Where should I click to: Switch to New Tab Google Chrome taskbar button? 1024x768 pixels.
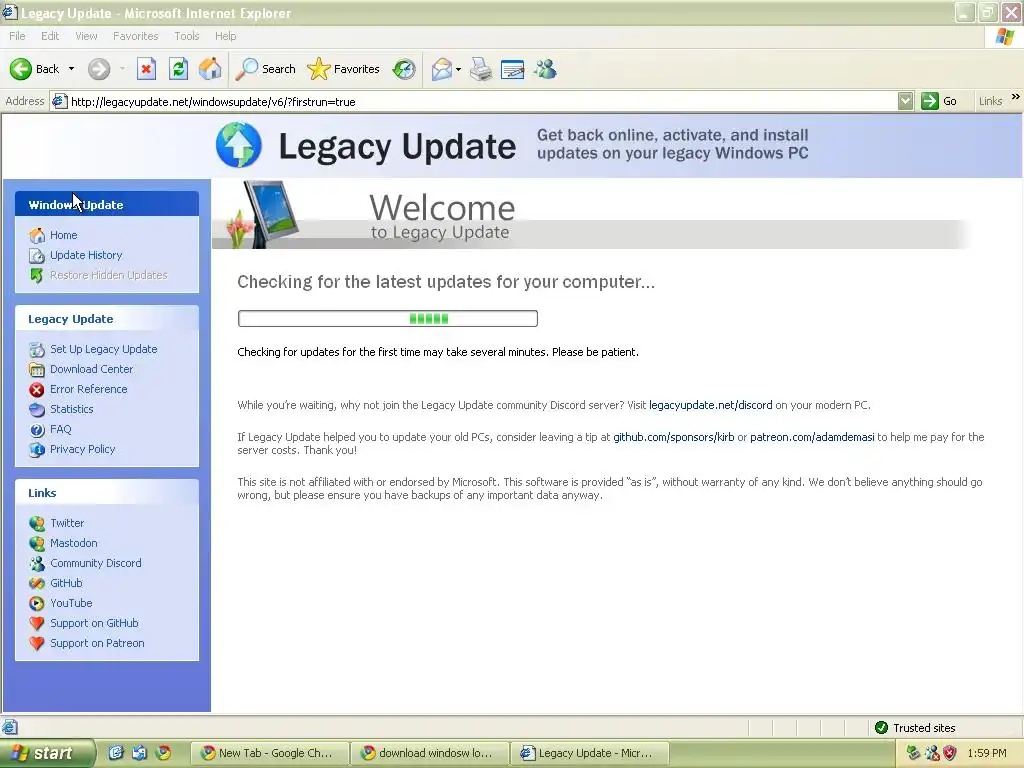coord(269,753)
